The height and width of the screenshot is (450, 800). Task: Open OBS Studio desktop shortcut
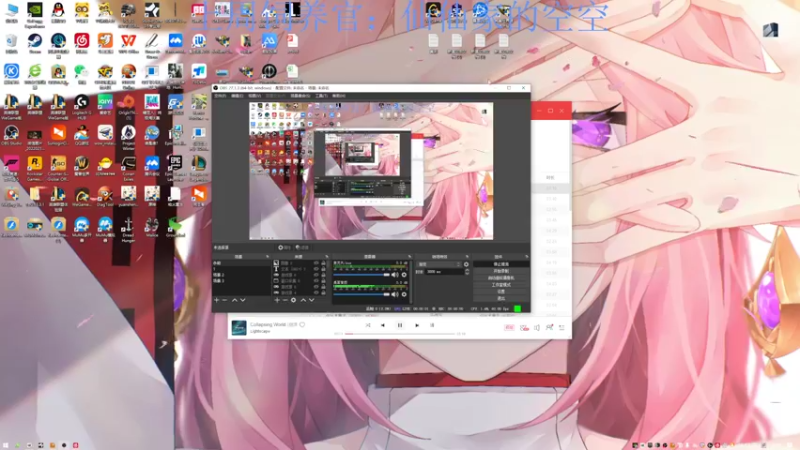[11, 135]
